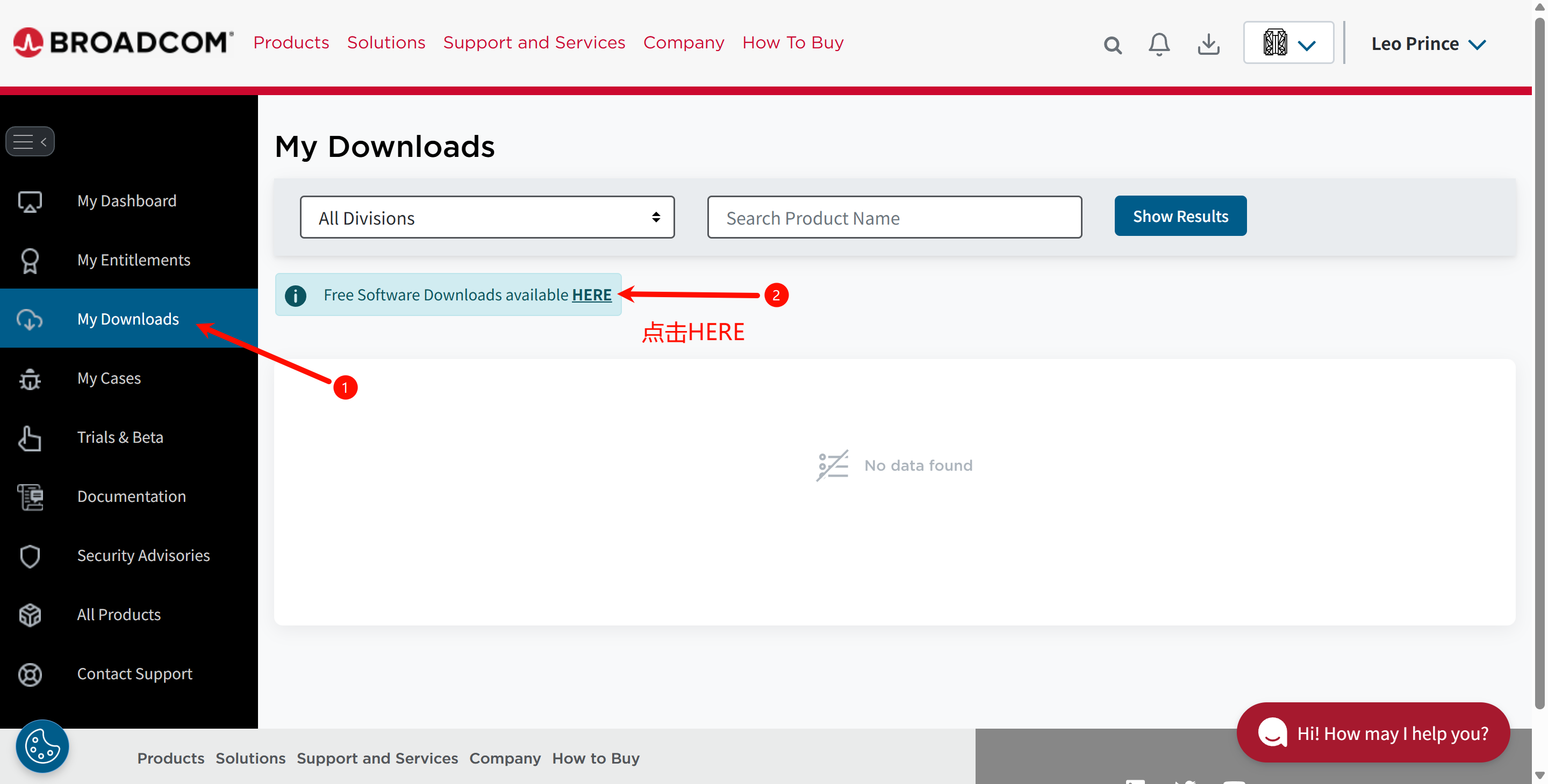Screen dimensions: 1548x784
Task: Select the All Products cube icon
Action: (30, 615)
